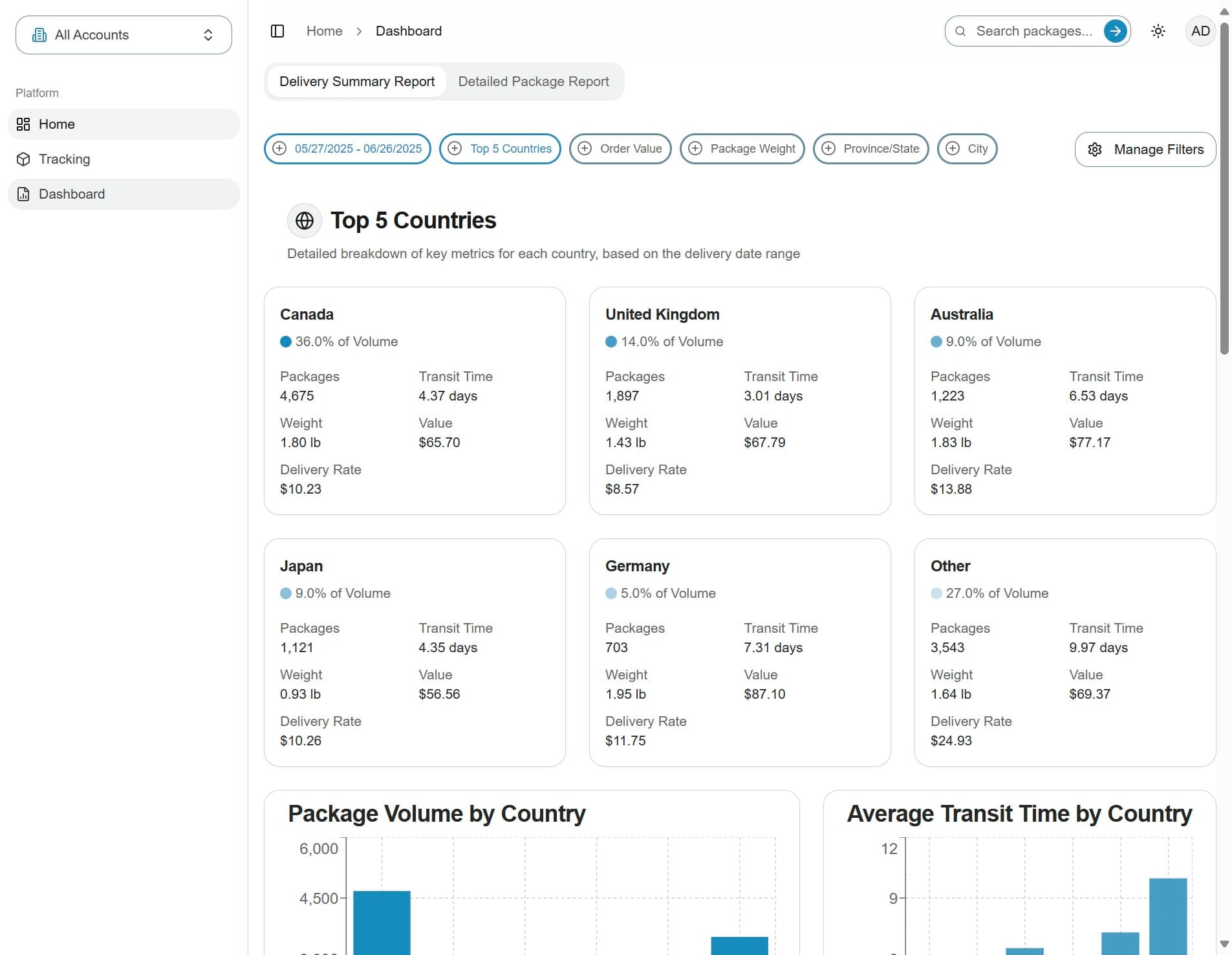Image resolution: width=1232 pixels, height=955 pixels.
Task: Click Australia's volume color dot
Action: 936,342
